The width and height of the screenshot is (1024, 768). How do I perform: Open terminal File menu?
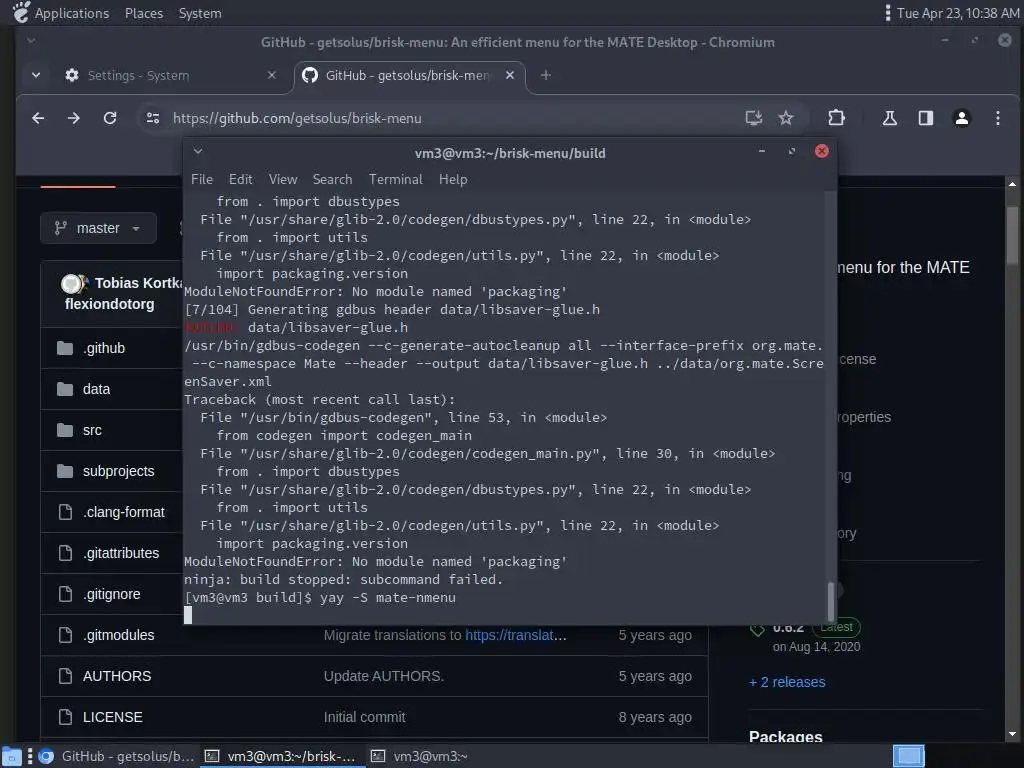(x=202, y=180)
